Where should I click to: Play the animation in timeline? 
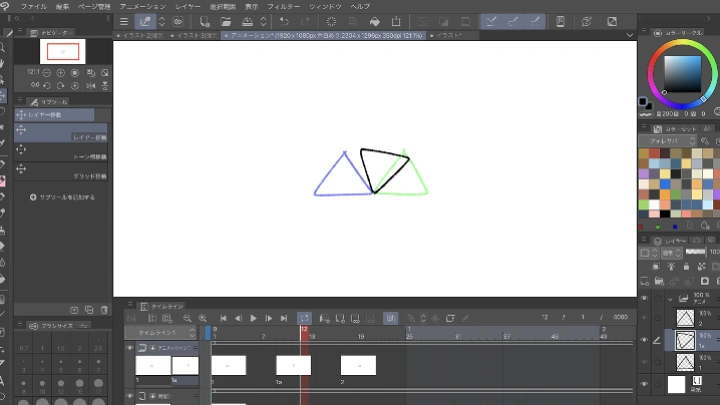[253, 318]
